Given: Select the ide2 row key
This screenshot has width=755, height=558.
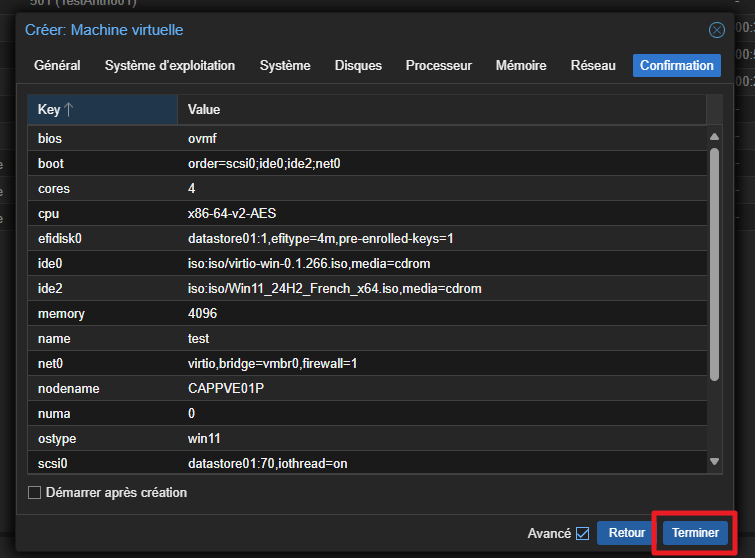Looking at the screenshot, I should (x=50, y=289).
